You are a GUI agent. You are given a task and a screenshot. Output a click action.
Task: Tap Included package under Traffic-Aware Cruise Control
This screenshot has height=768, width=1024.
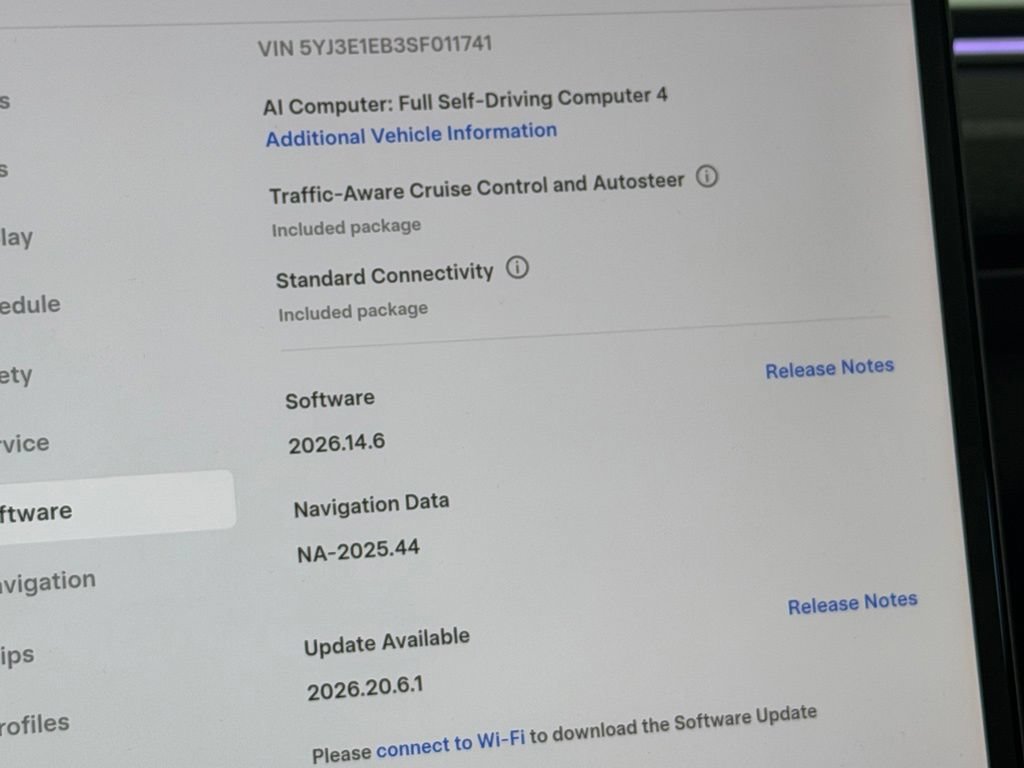coord(346,227)
